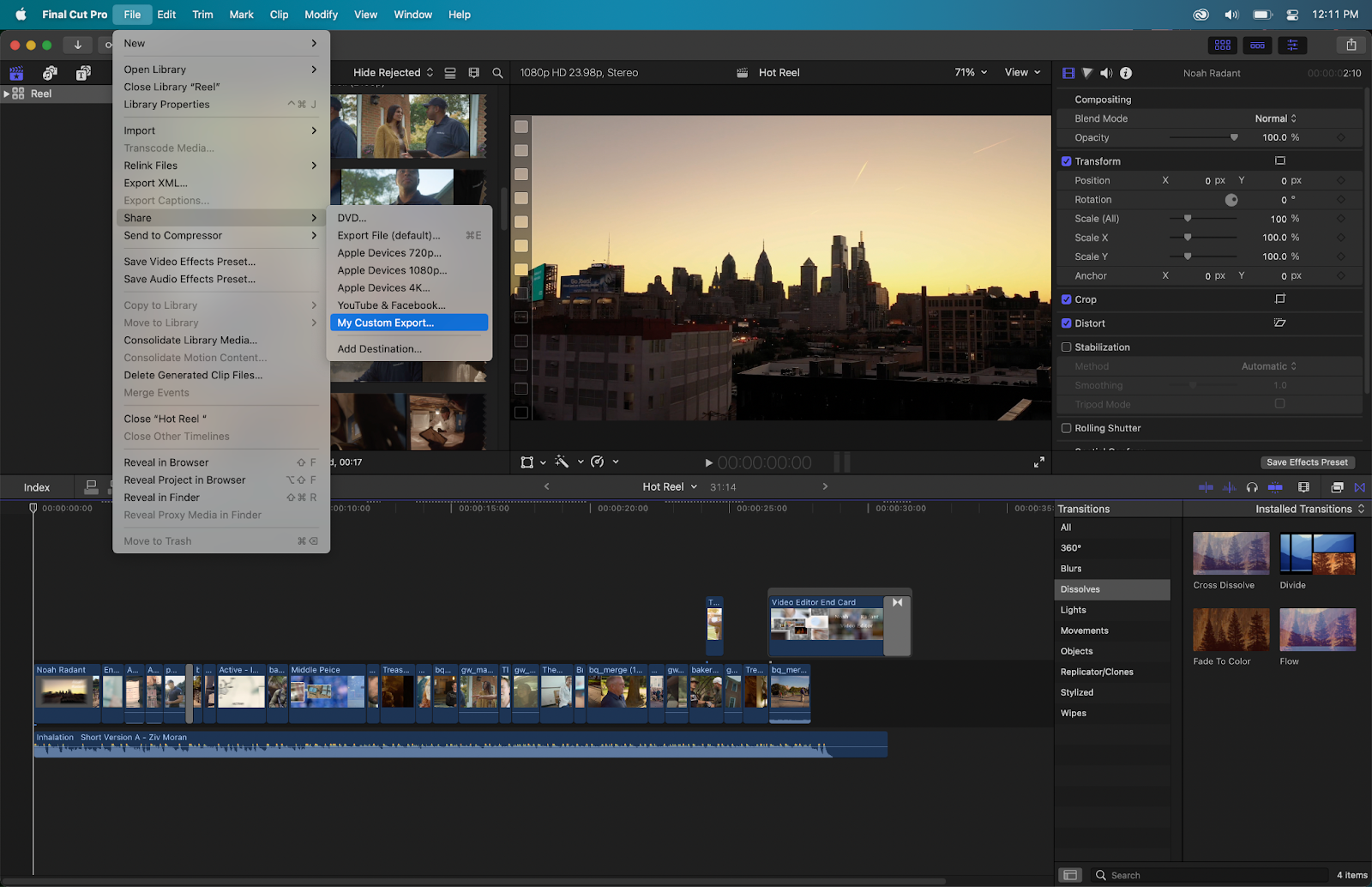Click the list view toggle in browser
The width and height of the screenshot is (1372, 887).
coord(450,73)
